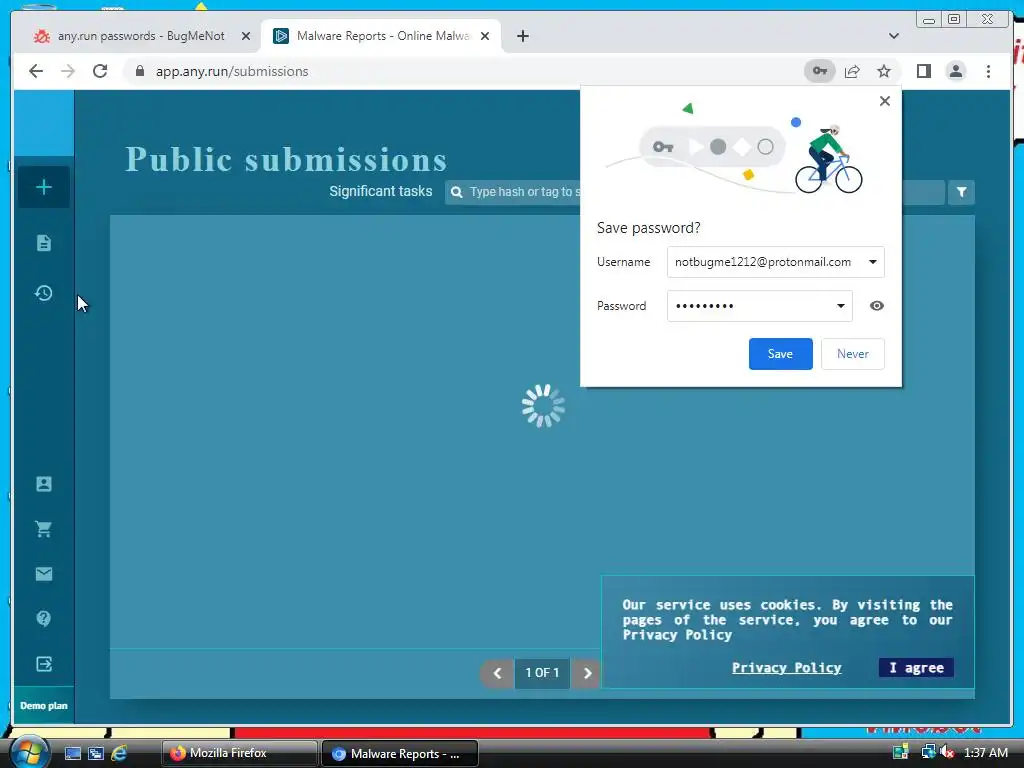
Task: Click the browser back arrow
Action: coord(36,71)
